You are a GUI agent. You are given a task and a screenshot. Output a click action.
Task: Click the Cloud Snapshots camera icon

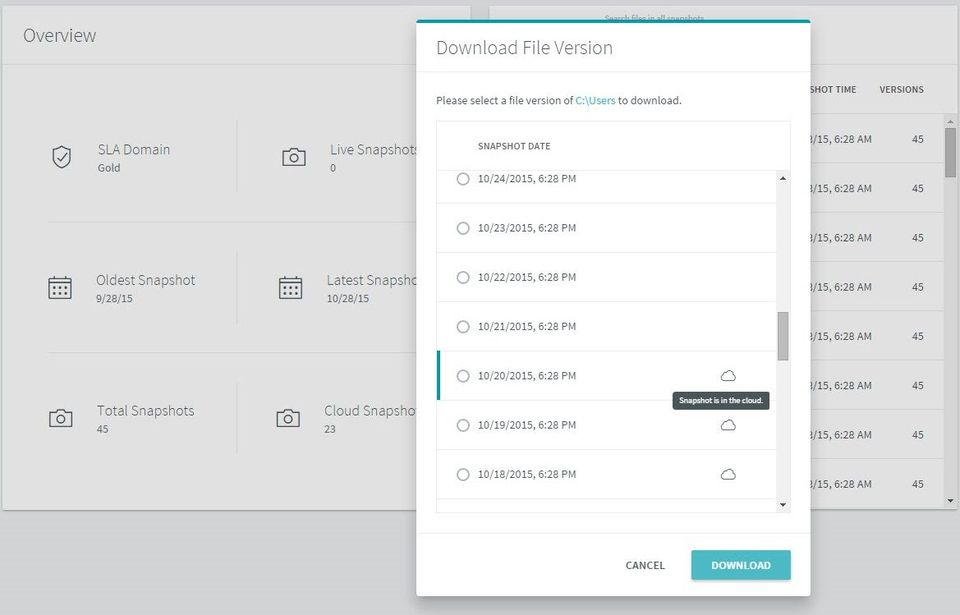point(288,418)
